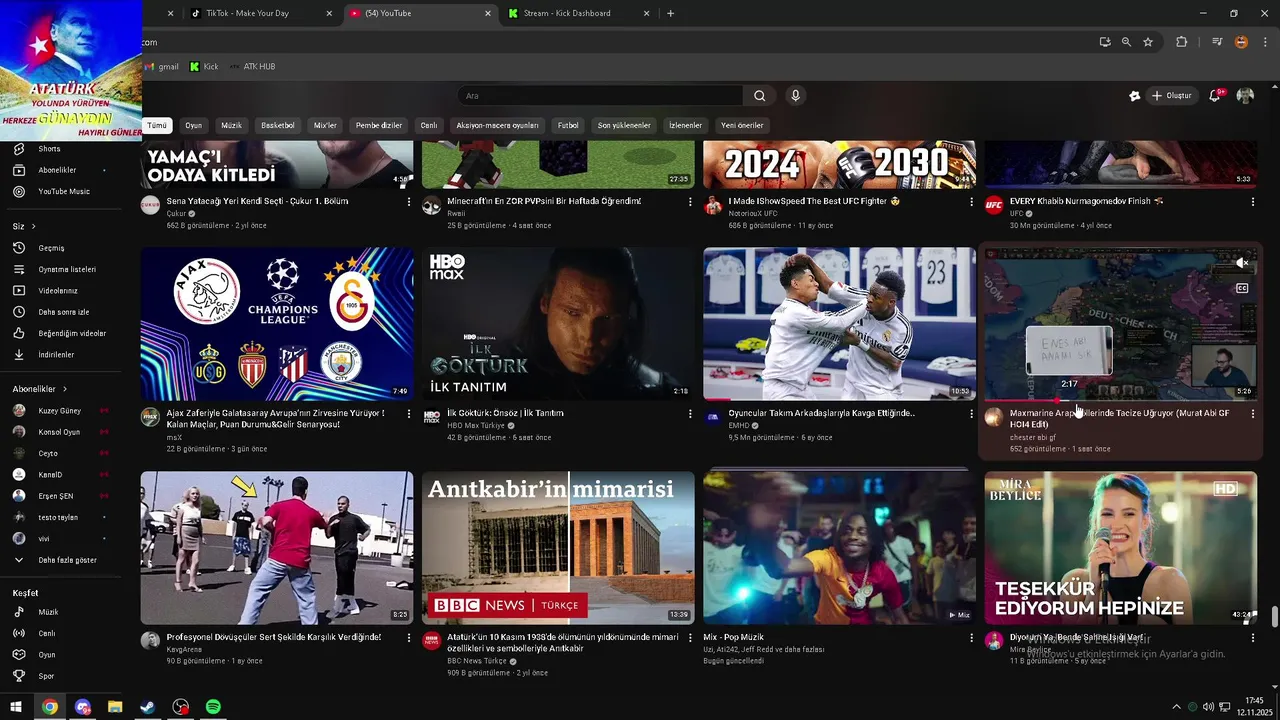Image resolution: width=1280 pixels, height=720 pixels.
Task: Open Kuzey Güney subscription channel
Action: tap(60, 411)
